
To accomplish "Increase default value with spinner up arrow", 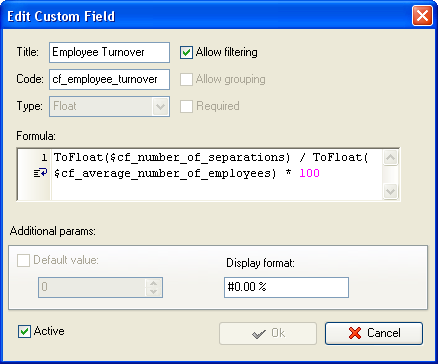I will click(x=153, y=283).
